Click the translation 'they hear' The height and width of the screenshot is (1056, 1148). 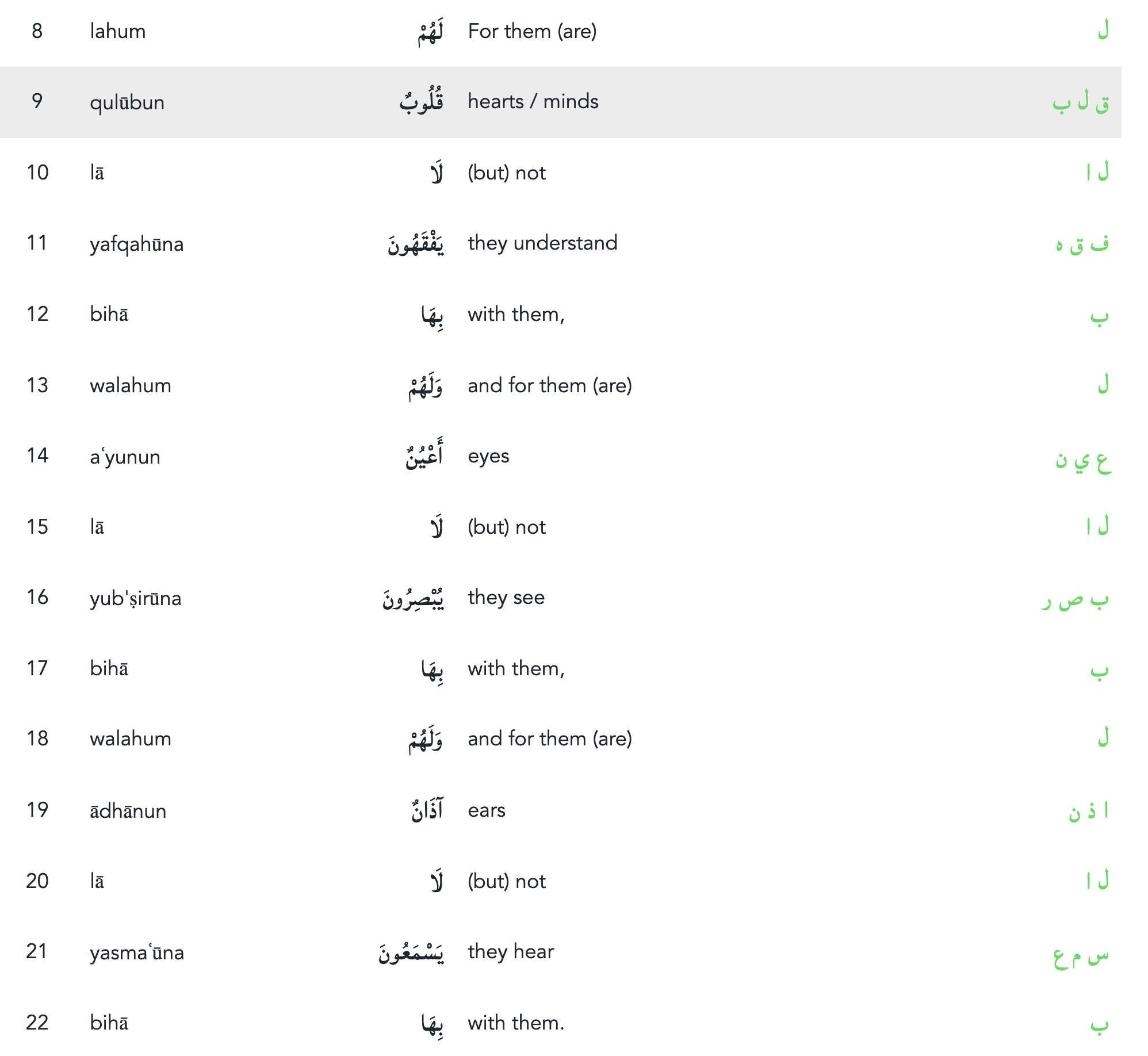click(x=511, y=951)
